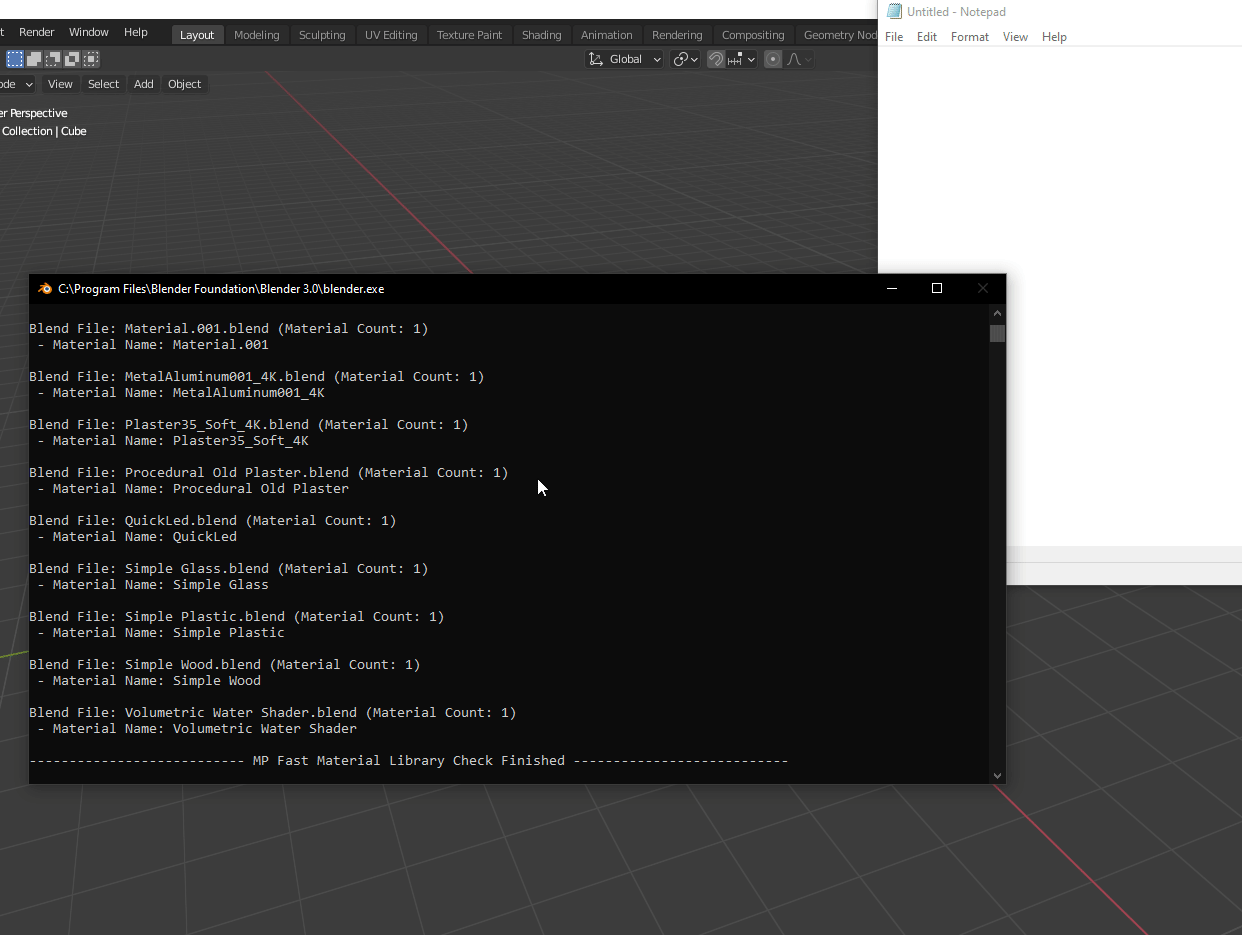Open the 3D viewport Add menu
1242x935 pixels.
[x=144, y=84]
